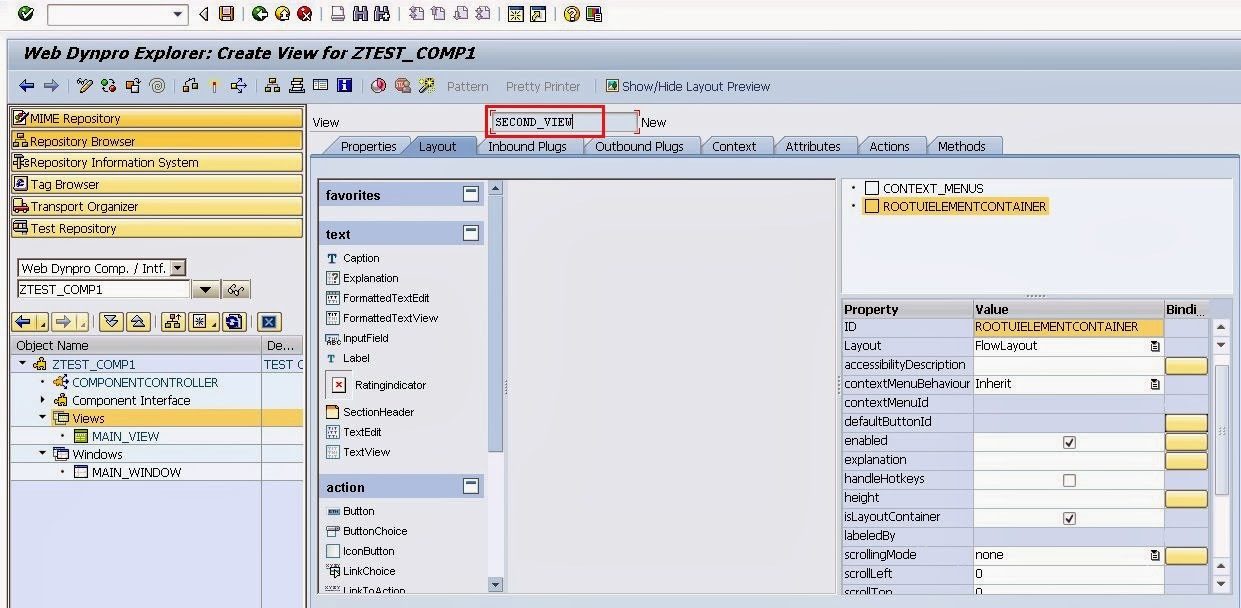Click the Expand All Nodes icon in tree toolbar
This screenshot has width=1241, height=608.
pos(112,322)
